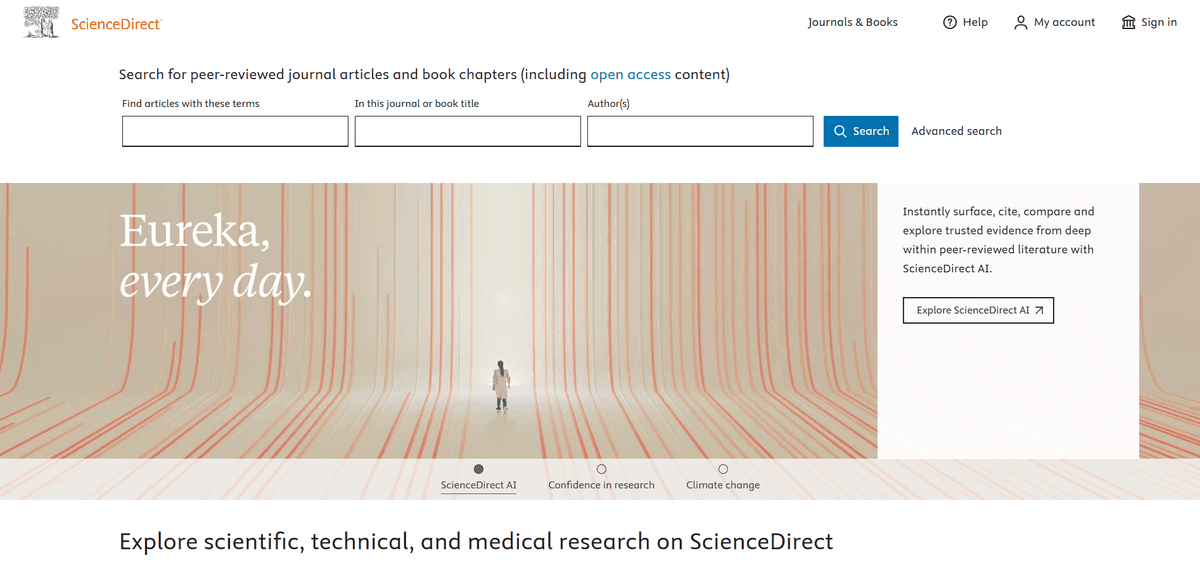Open the Help link text

pos(975,22)
